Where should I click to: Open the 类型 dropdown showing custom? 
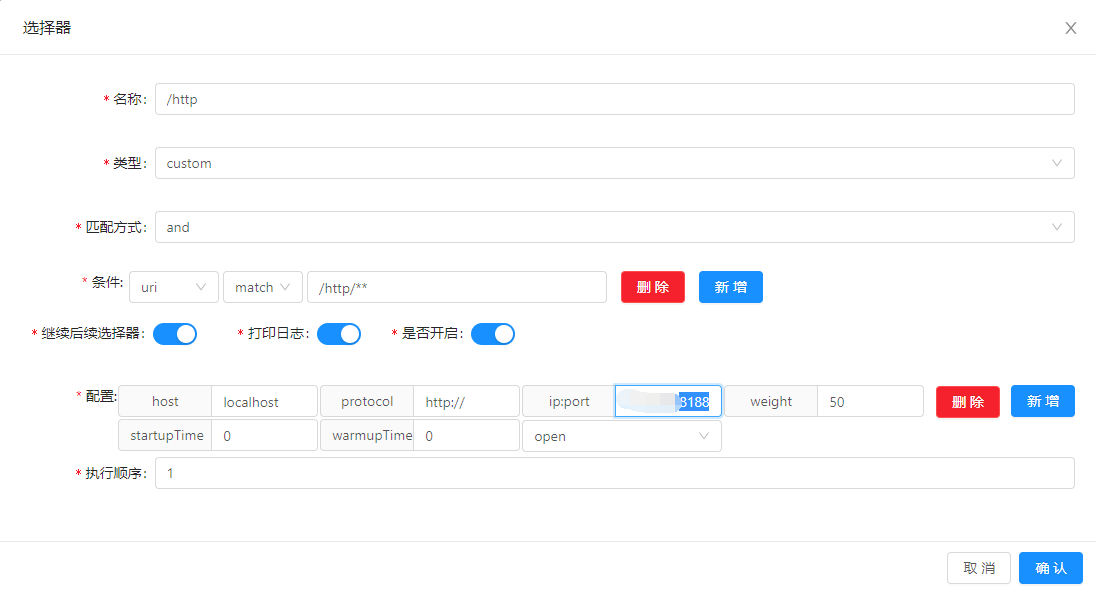coord(614,163)
